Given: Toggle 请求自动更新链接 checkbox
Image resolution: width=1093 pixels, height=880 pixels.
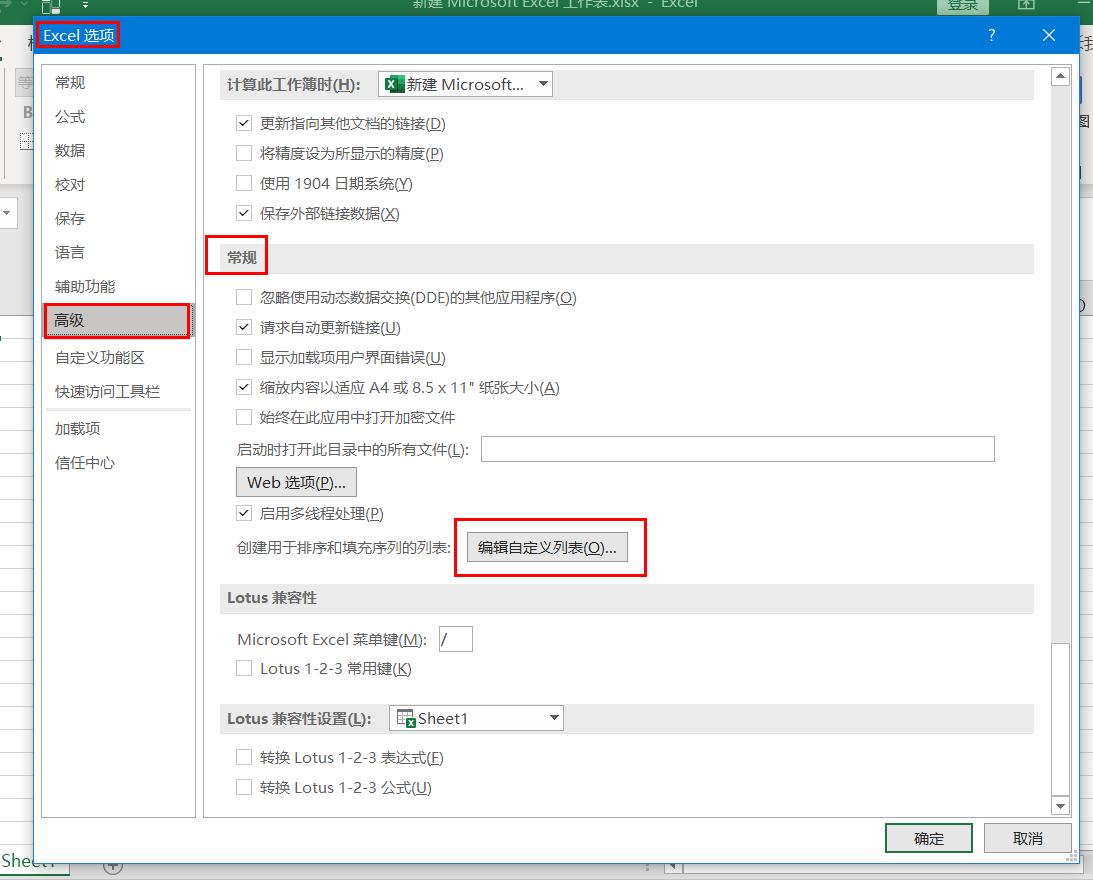Looking at the screenshot, I should (x=244, y=327).
